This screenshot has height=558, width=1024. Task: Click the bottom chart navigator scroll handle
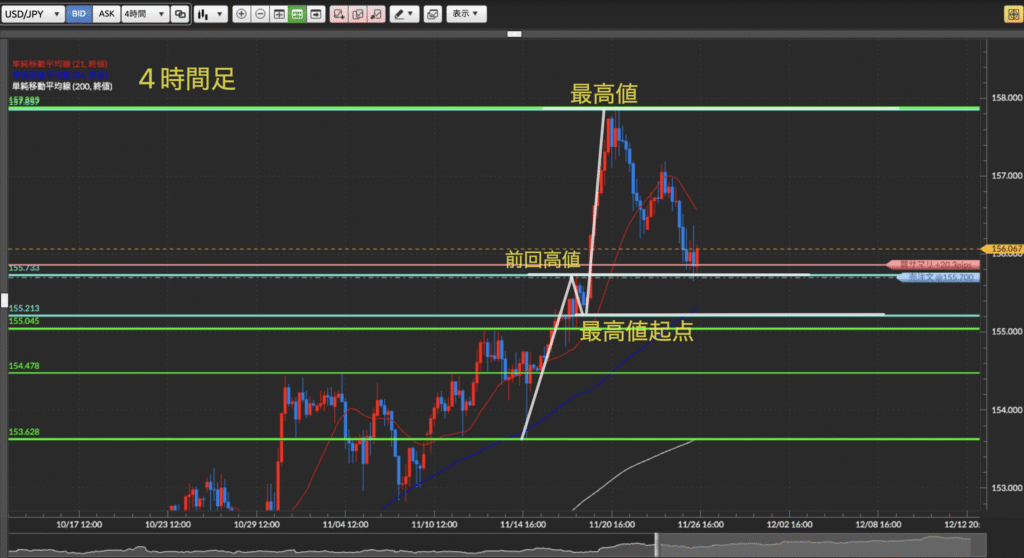pyautogui.click(x=657, y=546)
